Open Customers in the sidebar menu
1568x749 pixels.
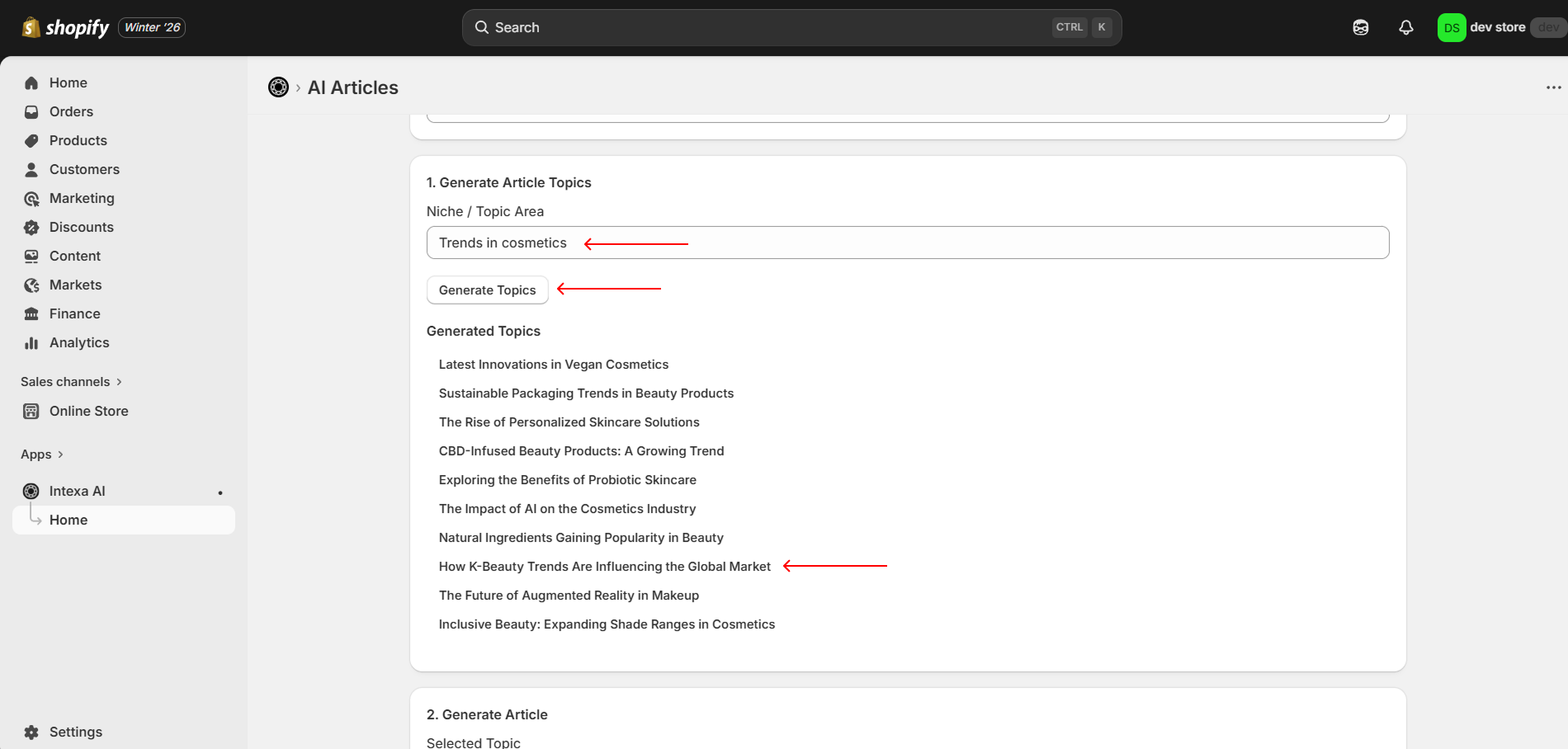84,169
